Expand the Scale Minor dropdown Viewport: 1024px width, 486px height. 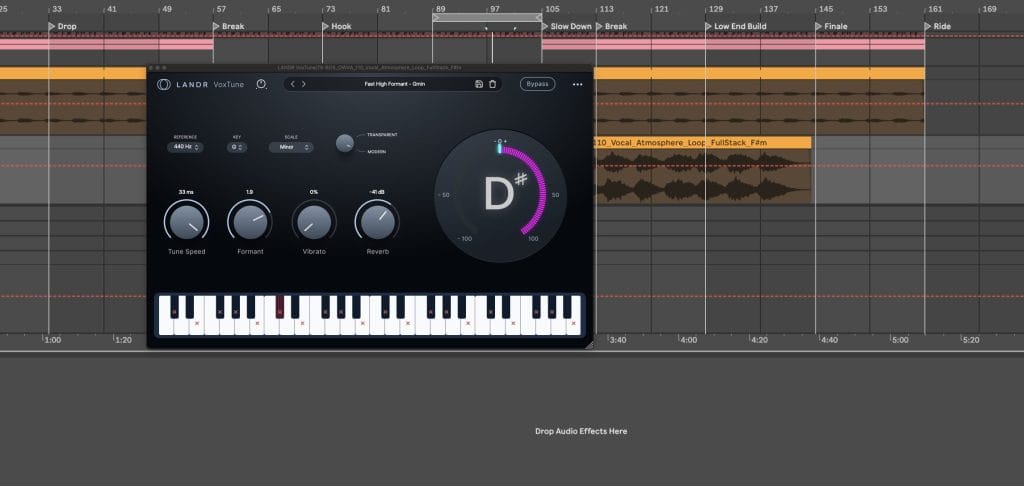click(x=290, y=147)
